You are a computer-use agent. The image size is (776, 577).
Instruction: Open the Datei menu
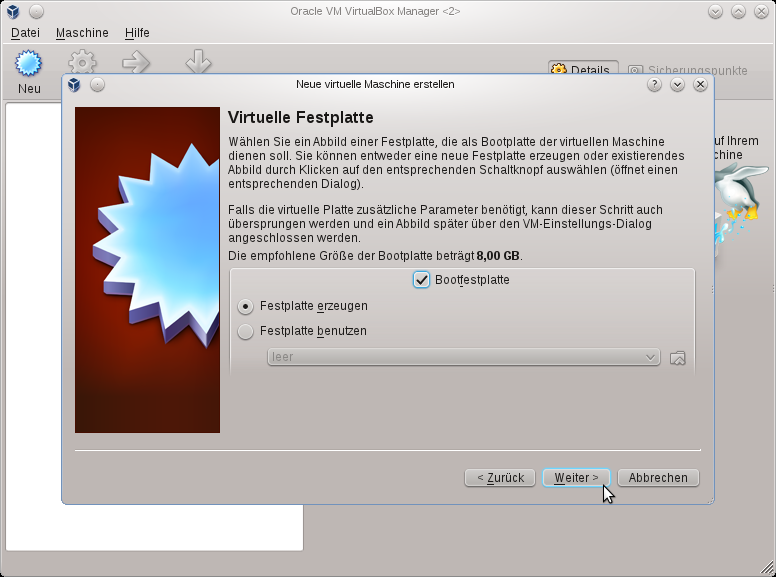[x=25, y=33]
